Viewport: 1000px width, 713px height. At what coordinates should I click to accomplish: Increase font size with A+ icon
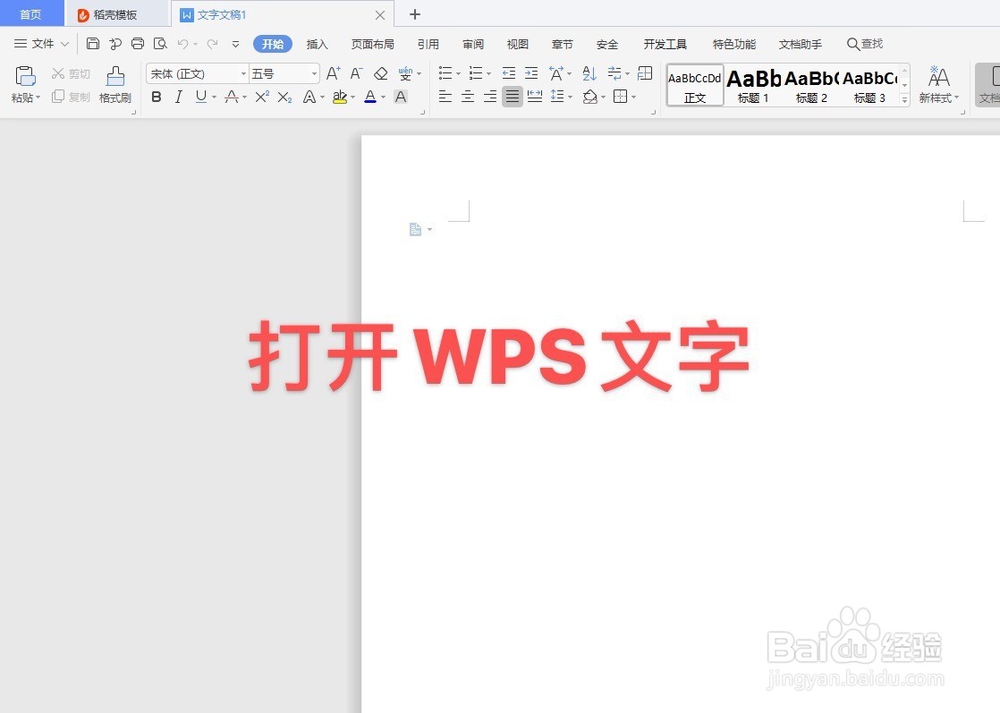click(333, 73)
